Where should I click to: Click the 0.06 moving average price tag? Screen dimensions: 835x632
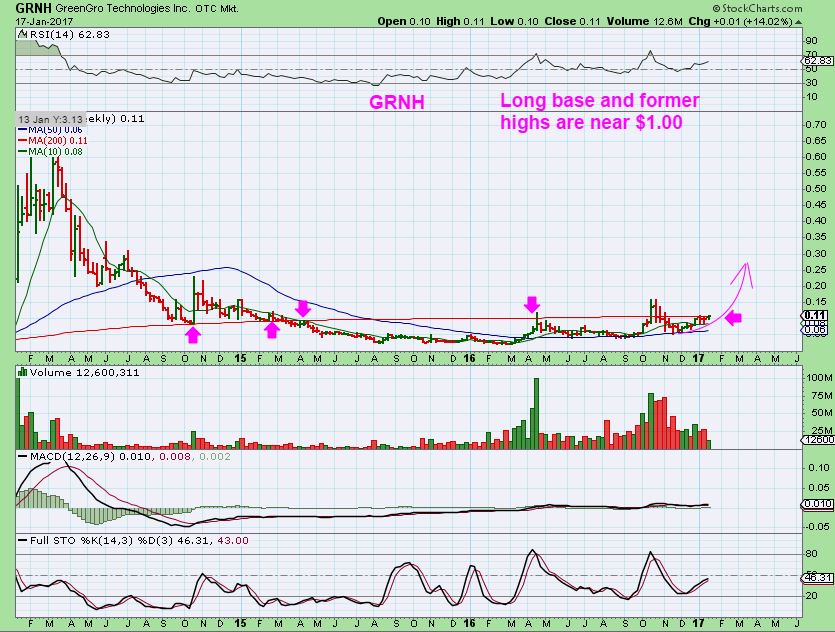815,330
